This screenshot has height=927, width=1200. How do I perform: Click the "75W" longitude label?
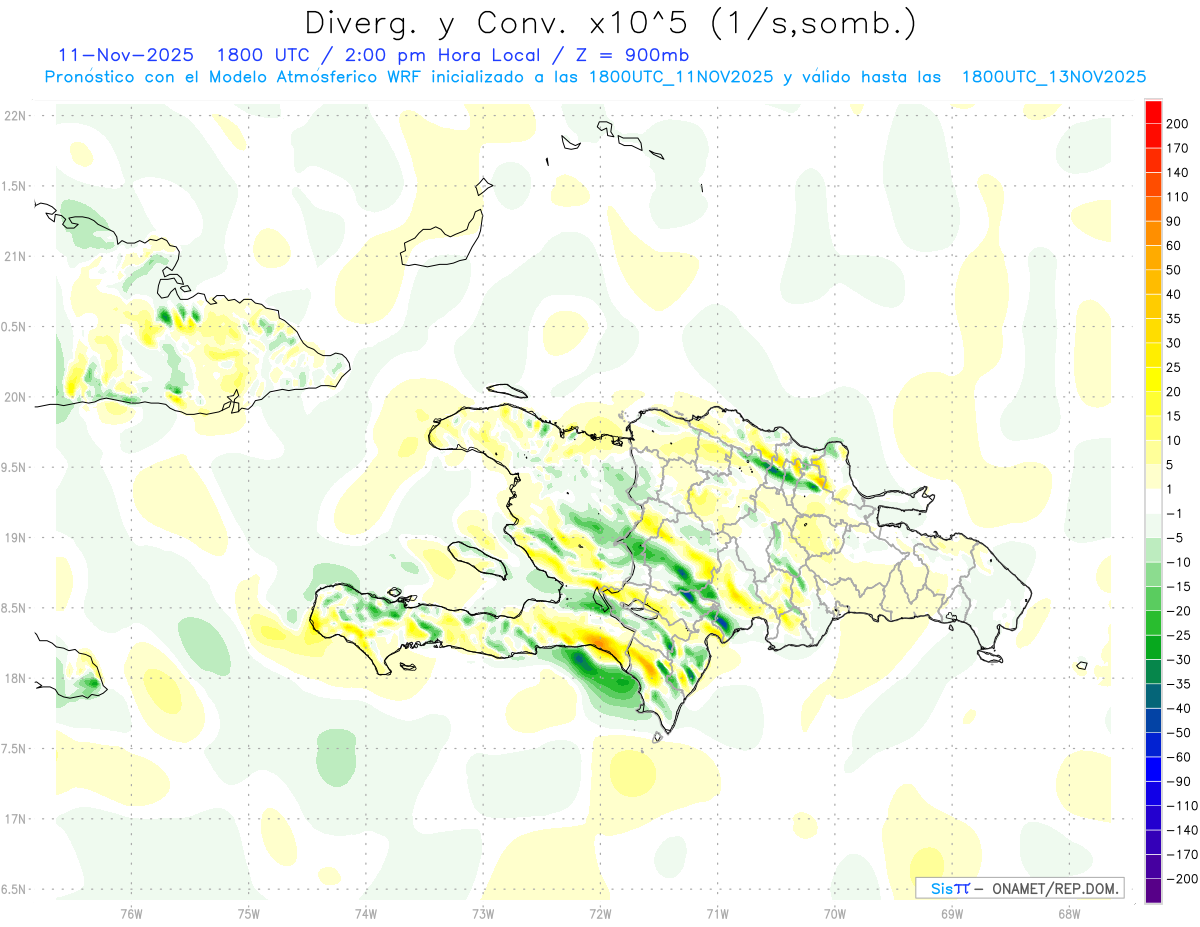pos(248,913)
